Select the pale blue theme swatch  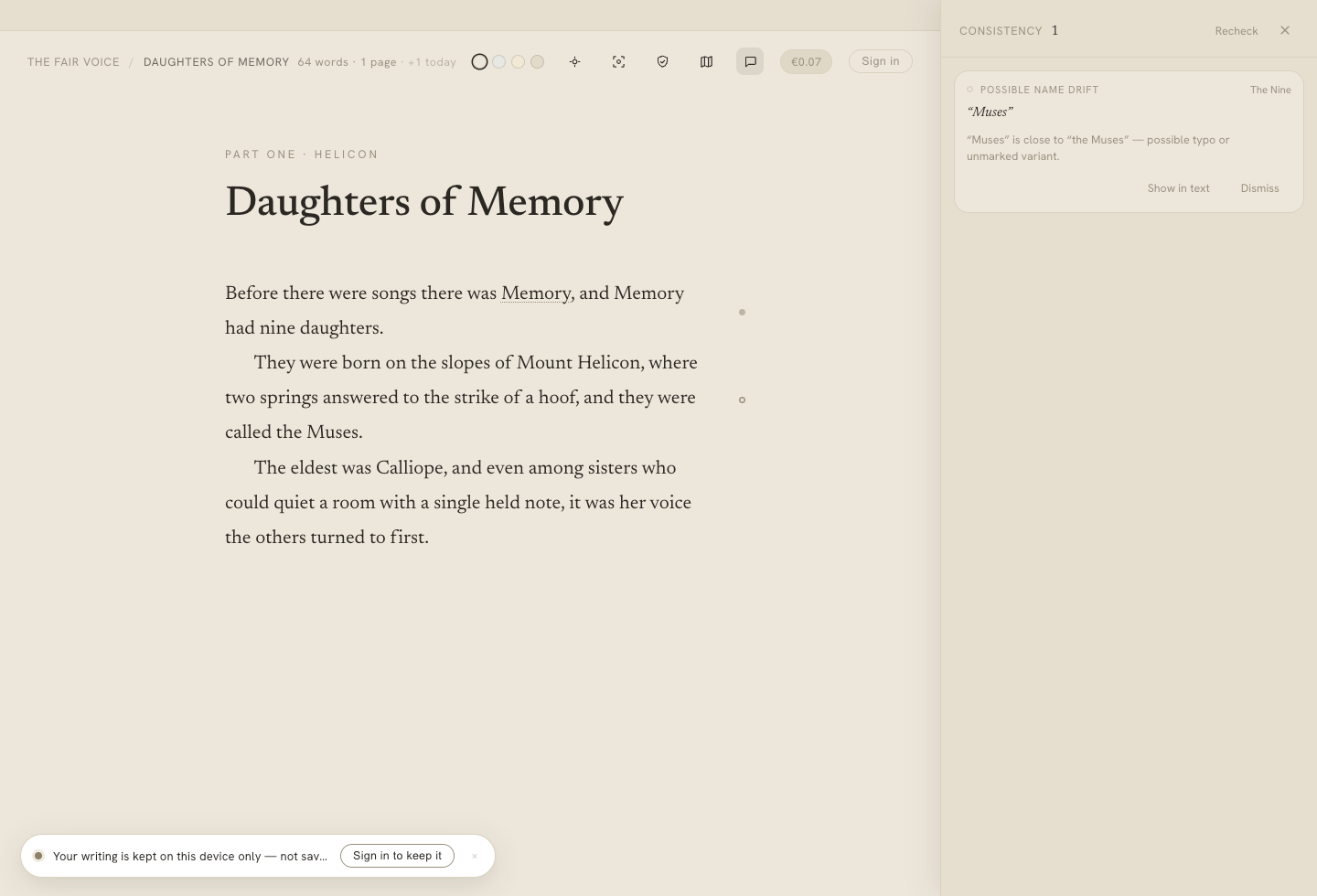point(499,61)
